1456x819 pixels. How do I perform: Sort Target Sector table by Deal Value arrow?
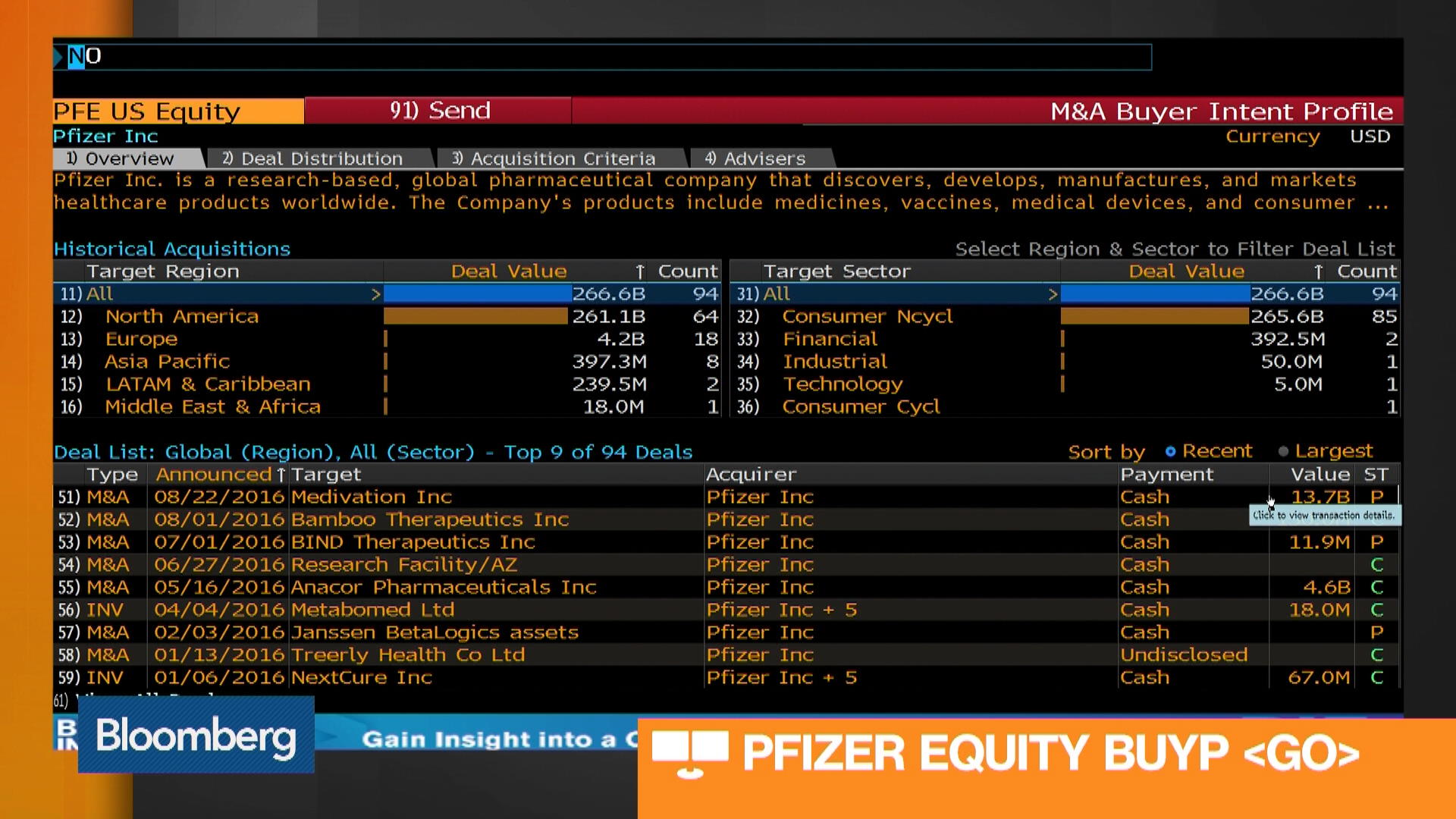pos(1317,271)
